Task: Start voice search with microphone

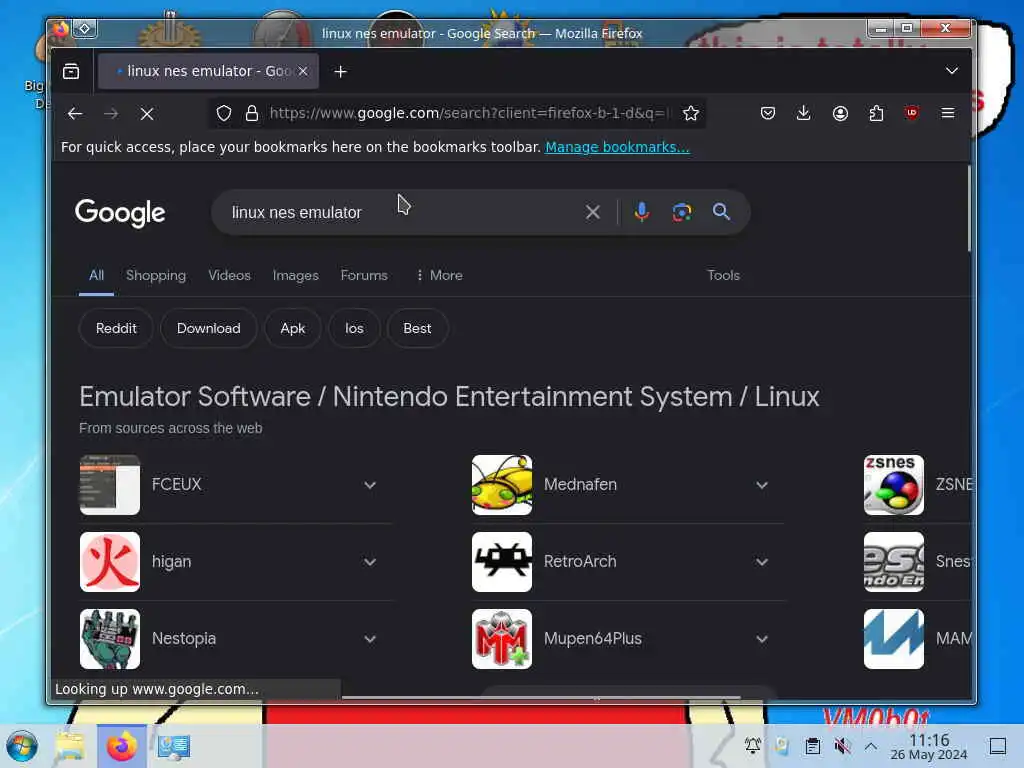Action: click(642, 212)
